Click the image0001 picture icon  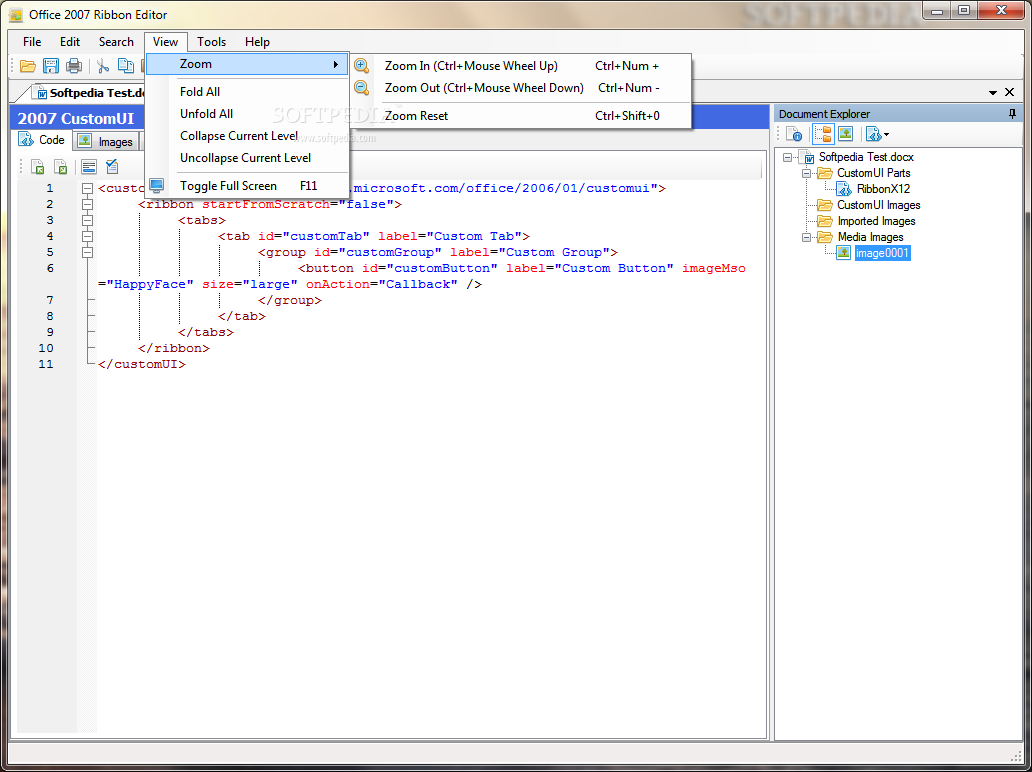tap(844, 253)
